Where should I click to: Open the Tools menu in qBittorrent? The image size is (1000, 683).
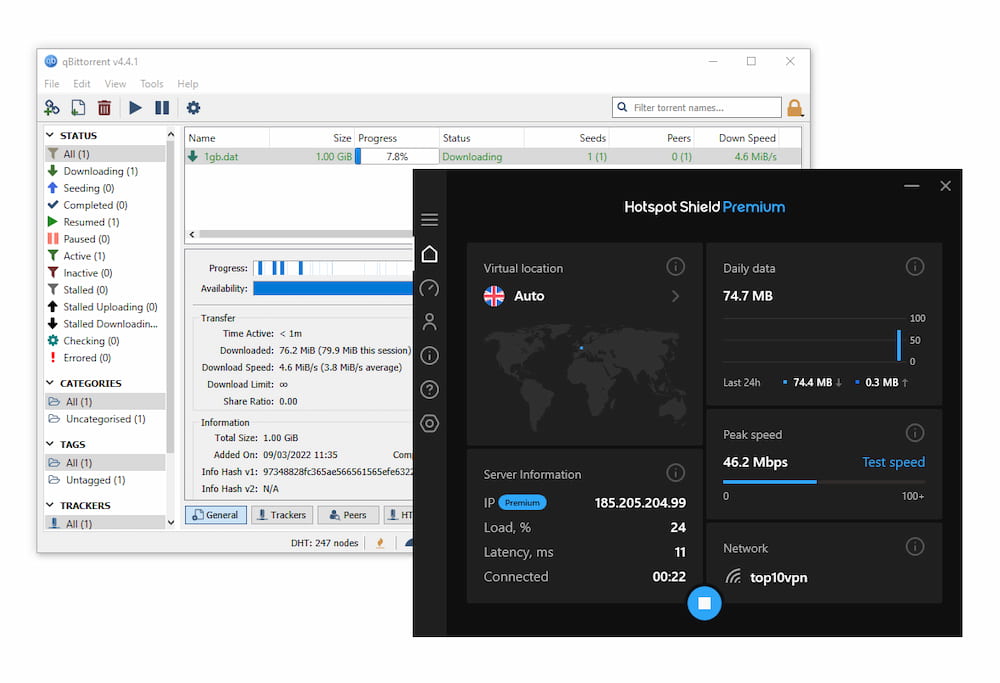pyautogui.click(x=151, y=84)
